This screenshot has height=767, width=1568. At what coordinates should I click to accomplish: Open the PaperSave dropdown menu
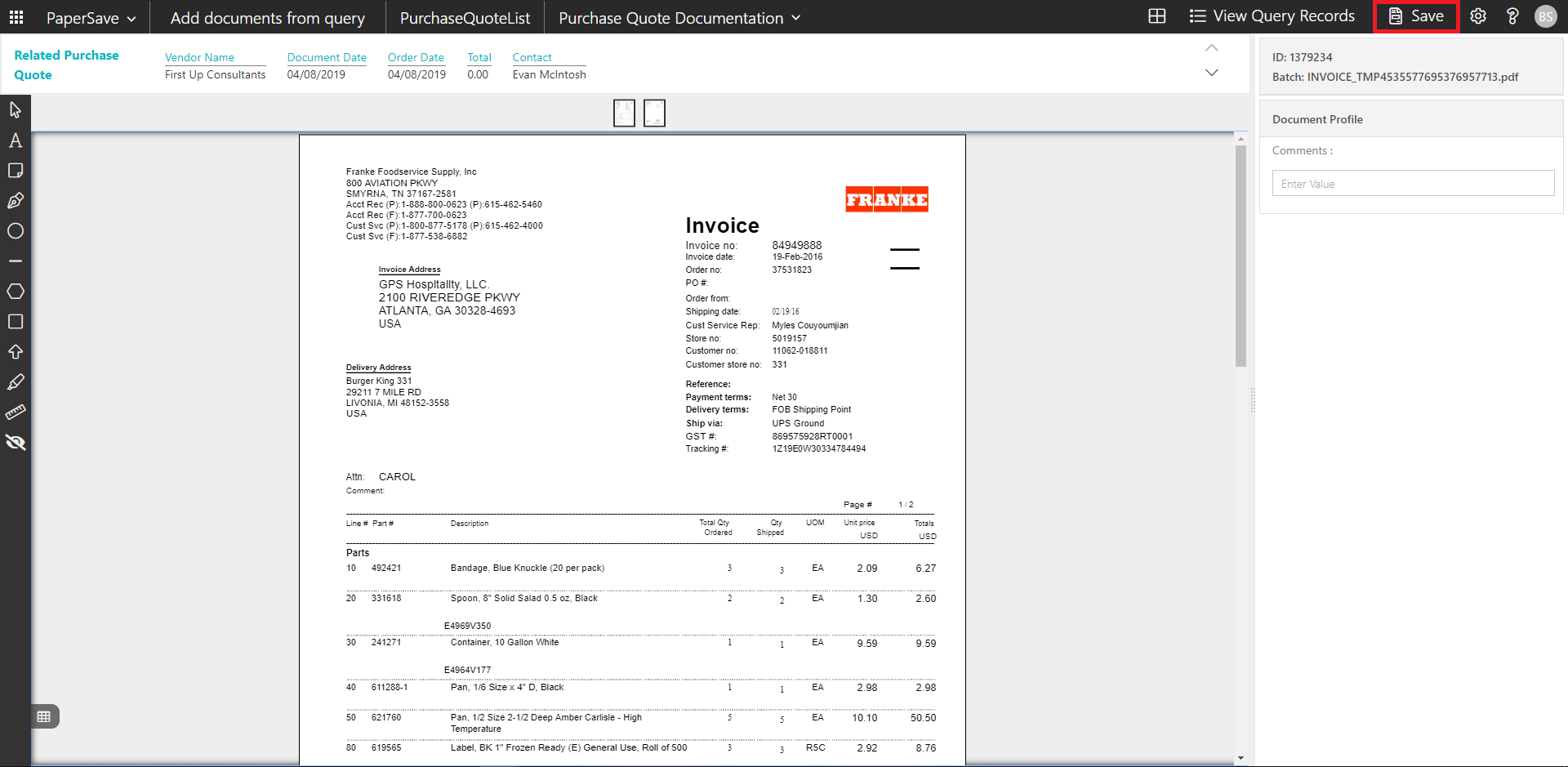[x=91, y=17]
